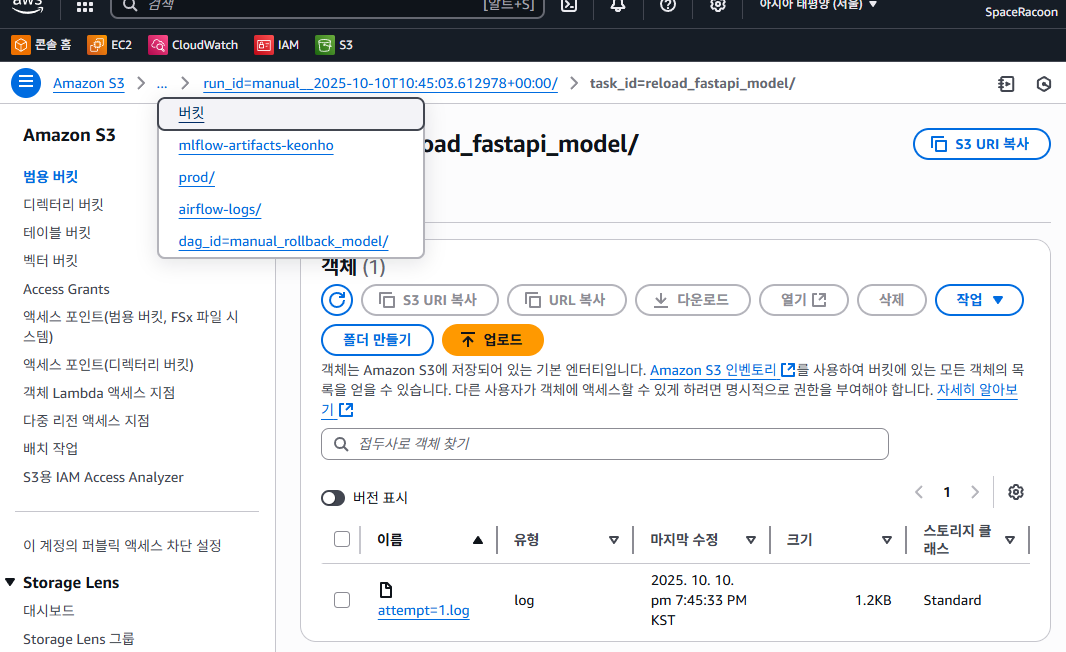The image size is (1066, 652).
Task: Open the AWS services grid menu icon
Action: (x=85, y=6)
